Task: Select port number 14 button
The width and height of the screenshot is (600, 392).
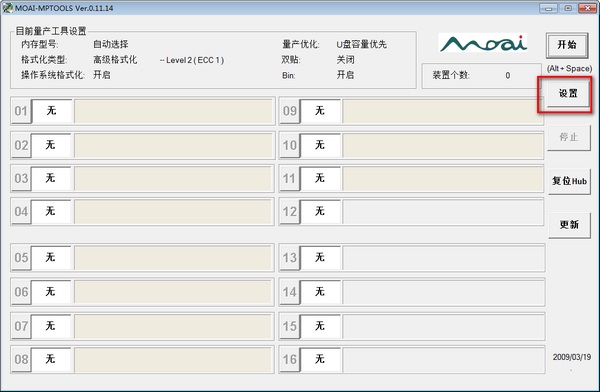Action: [290, 292]
